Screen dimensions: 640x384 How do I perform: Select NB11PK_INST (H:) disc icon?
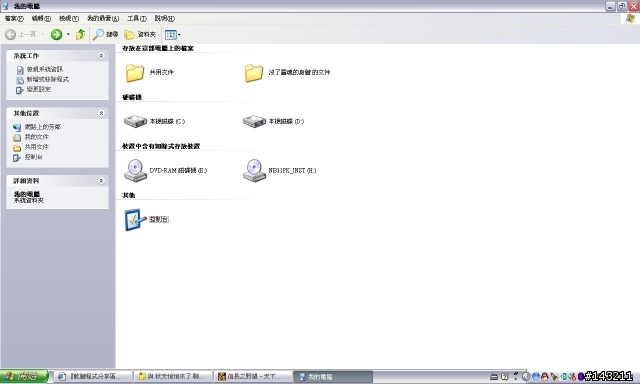(x=254, y=171)
